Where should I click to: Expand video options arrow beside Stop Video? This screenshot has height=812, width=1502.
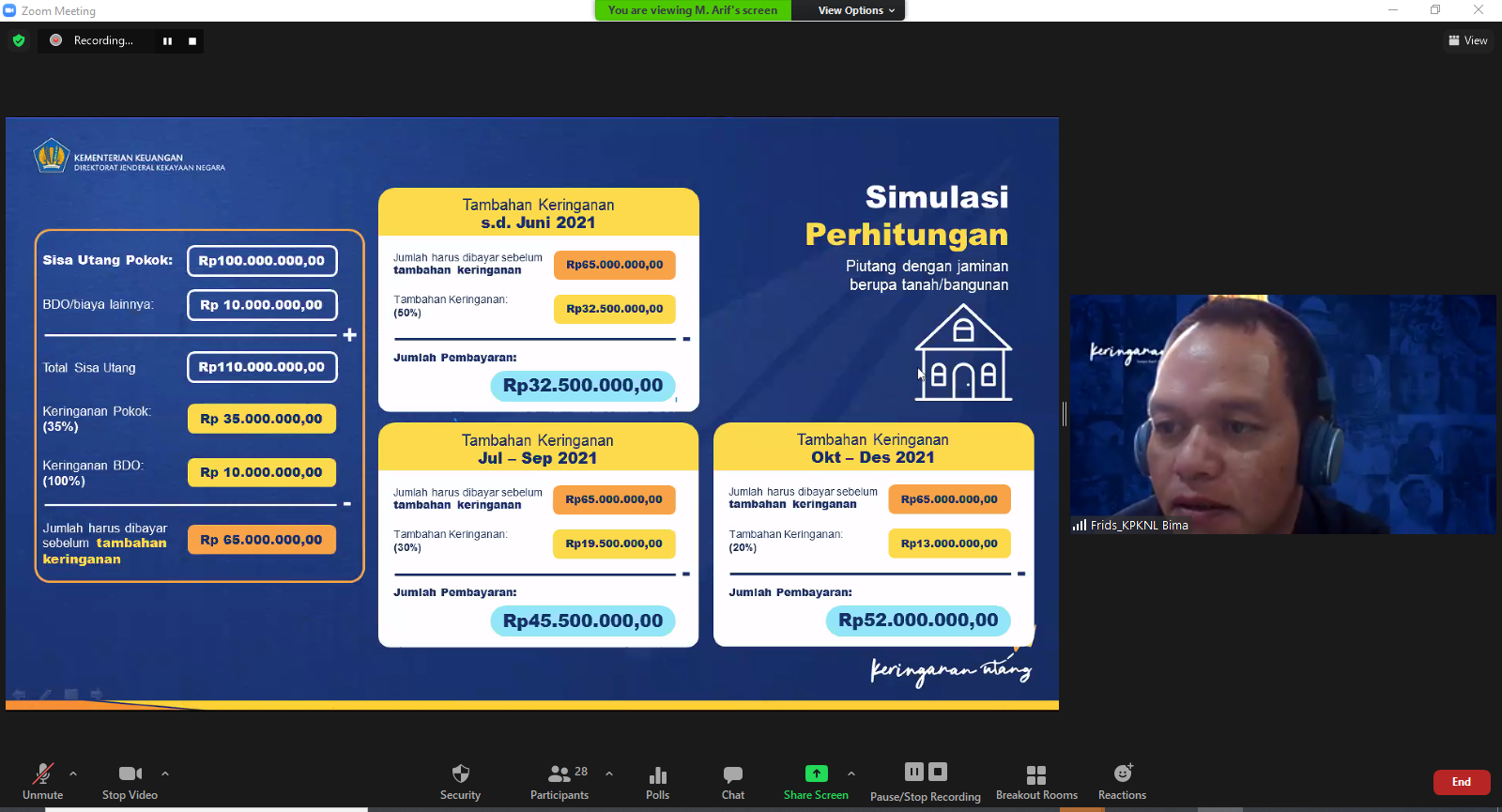click(165, 774)
